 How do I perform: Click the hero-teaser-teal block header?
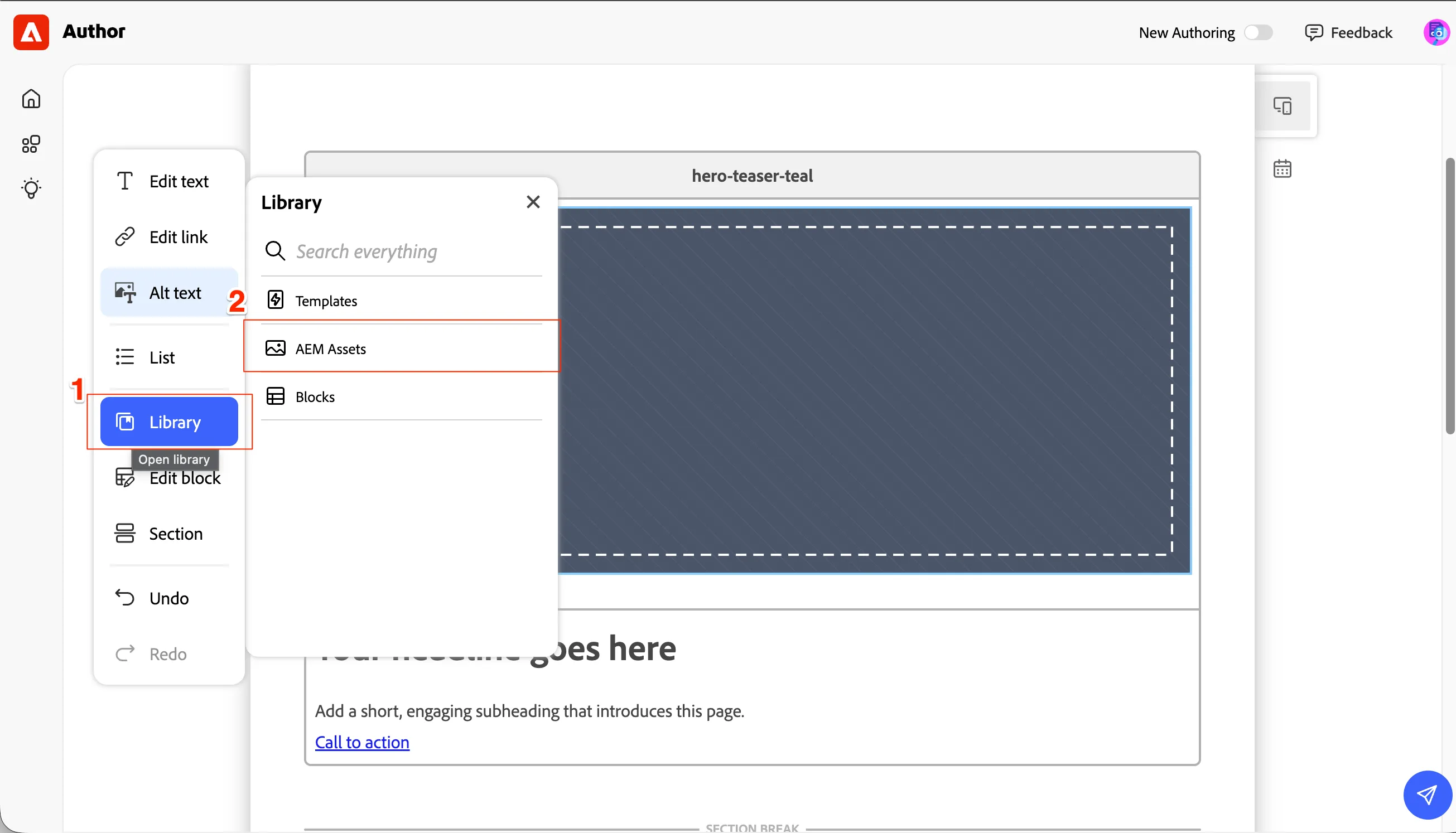pos(752,176)
